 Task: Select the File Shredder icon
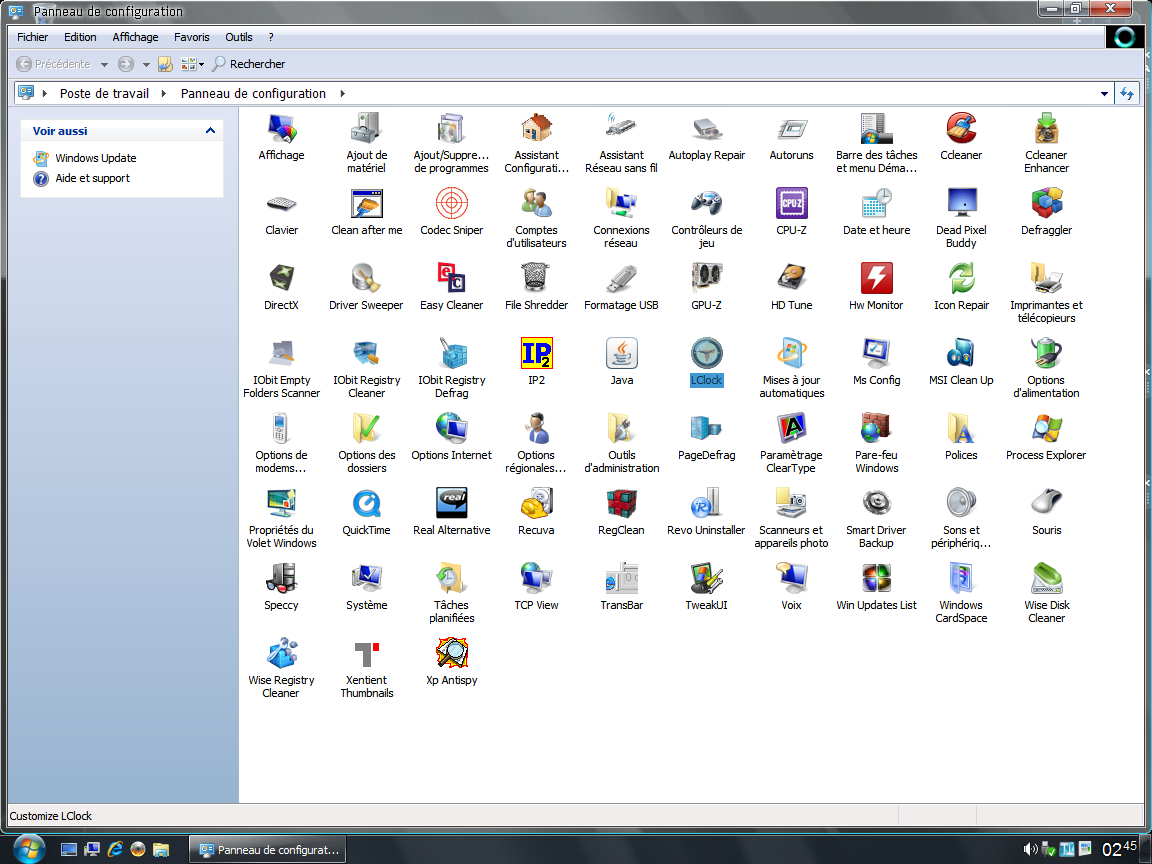click(536, 278)
